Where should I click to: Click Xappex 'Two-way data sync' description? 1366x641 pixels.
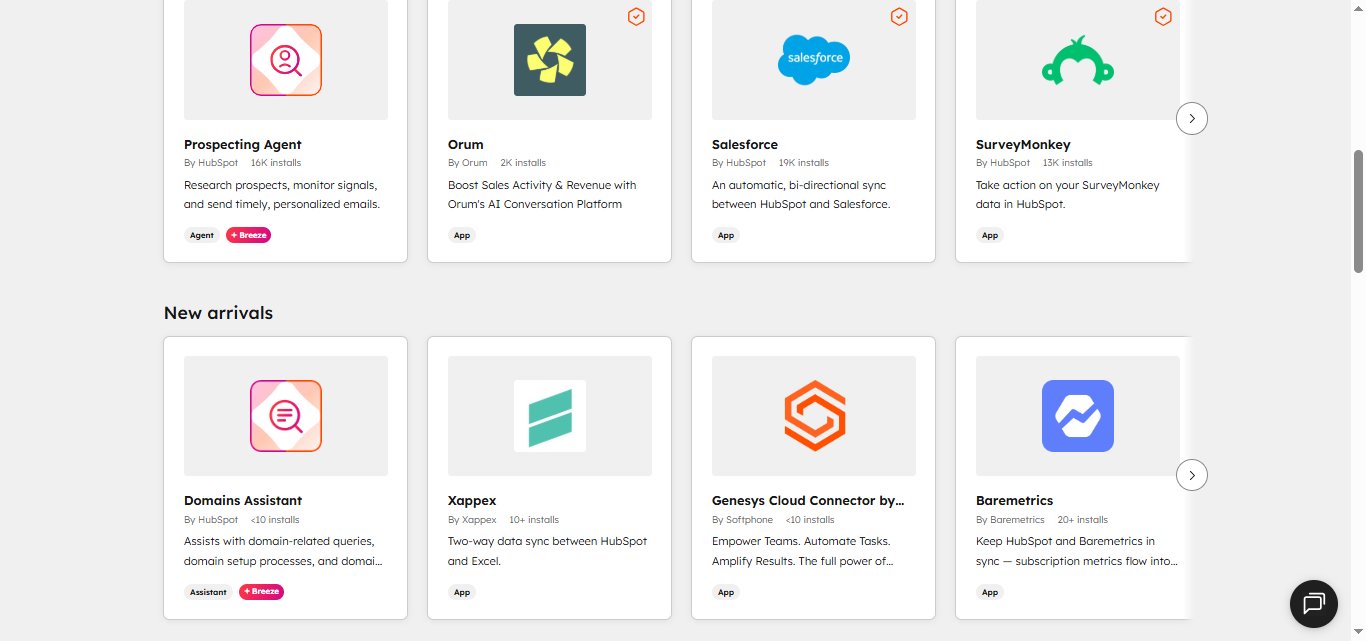pyautogui.click(x=547, y=551)
